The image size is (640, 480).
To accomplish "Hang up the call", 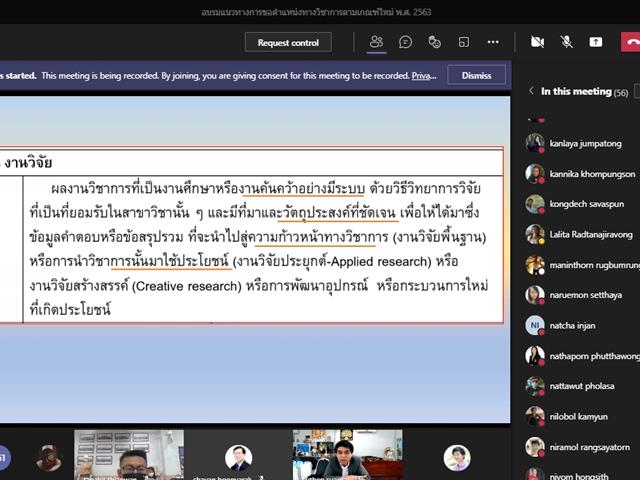I will 631,42.
